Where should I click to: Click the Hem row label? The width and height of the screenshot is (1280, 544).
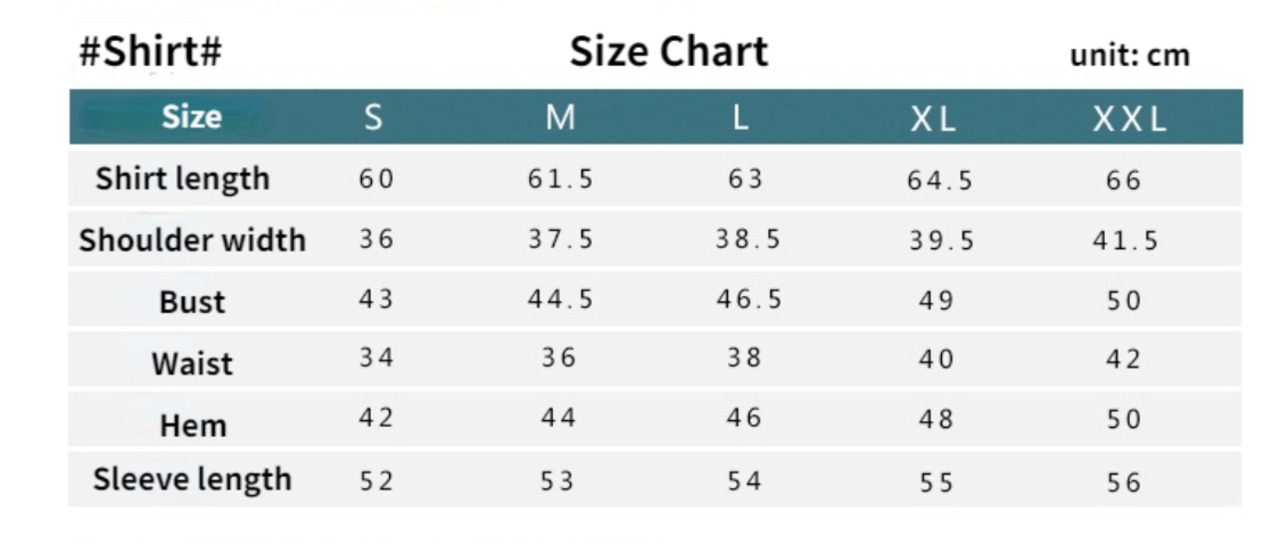pos(192,425)
